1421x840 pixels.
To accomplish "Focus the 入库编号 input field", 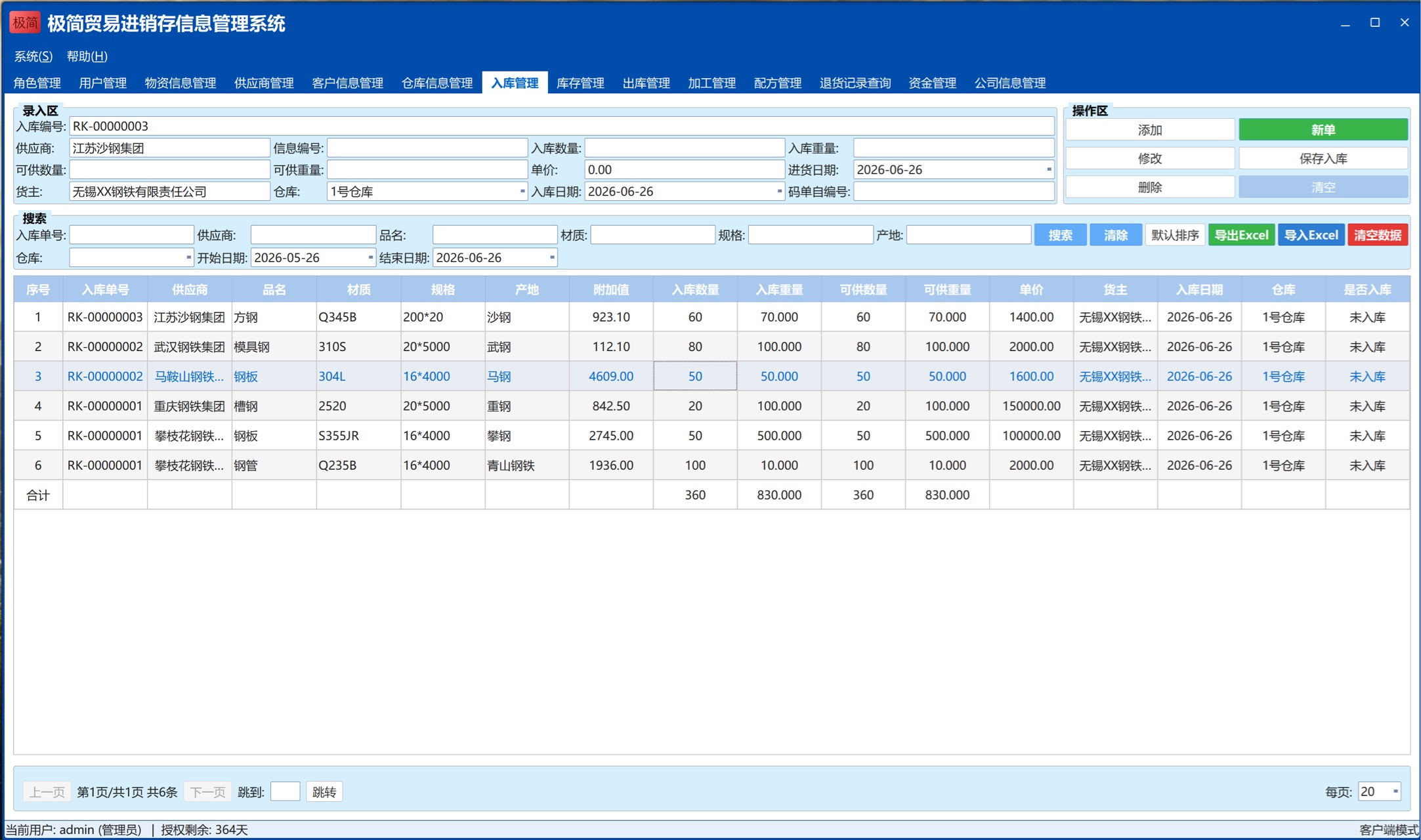I will [562, 126].
